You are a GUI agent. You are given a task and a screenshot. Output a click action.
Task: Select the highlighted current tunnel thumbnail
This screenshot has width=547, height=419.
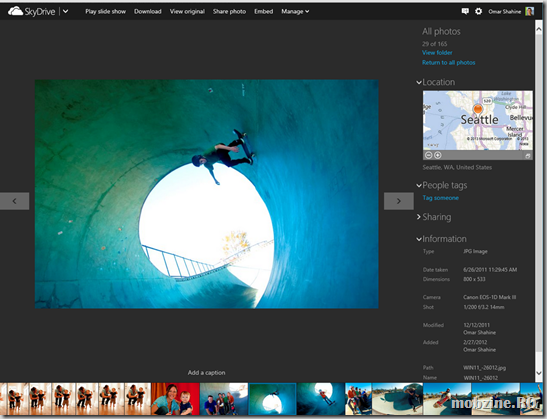(272, 399)
